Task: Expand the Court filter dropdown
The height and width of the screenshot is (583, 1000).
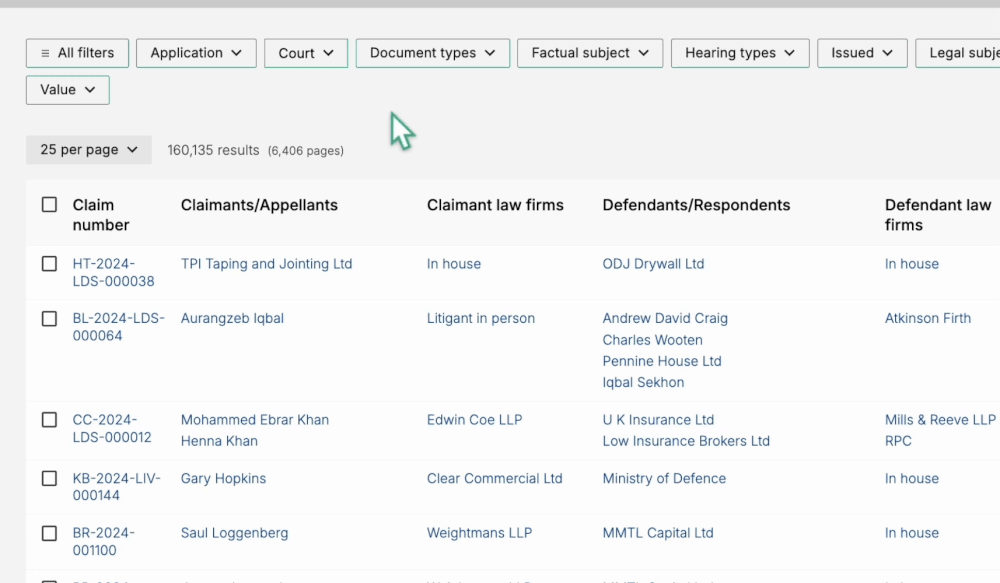Action: pos(306,53)
